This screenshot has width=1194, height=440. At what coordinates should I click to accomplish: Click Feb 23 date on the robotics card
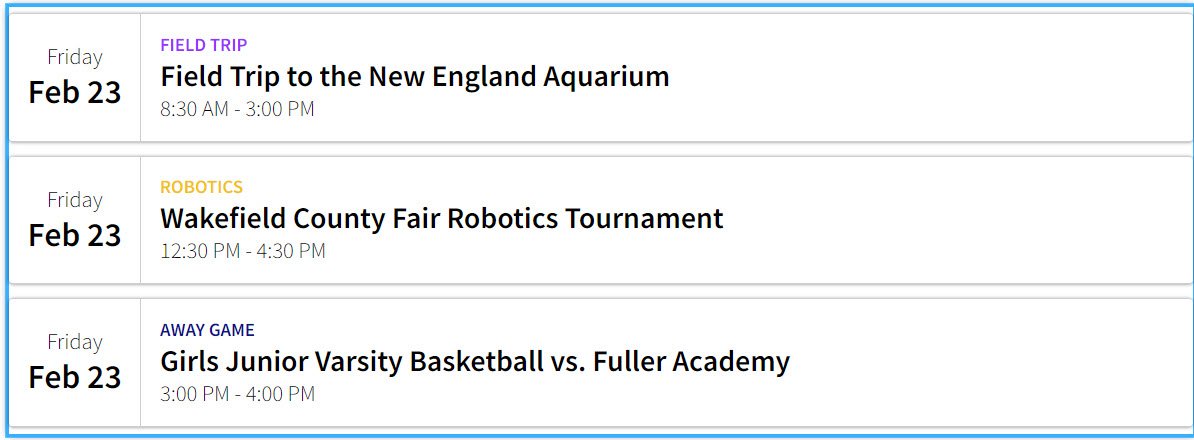coord(75,235)
